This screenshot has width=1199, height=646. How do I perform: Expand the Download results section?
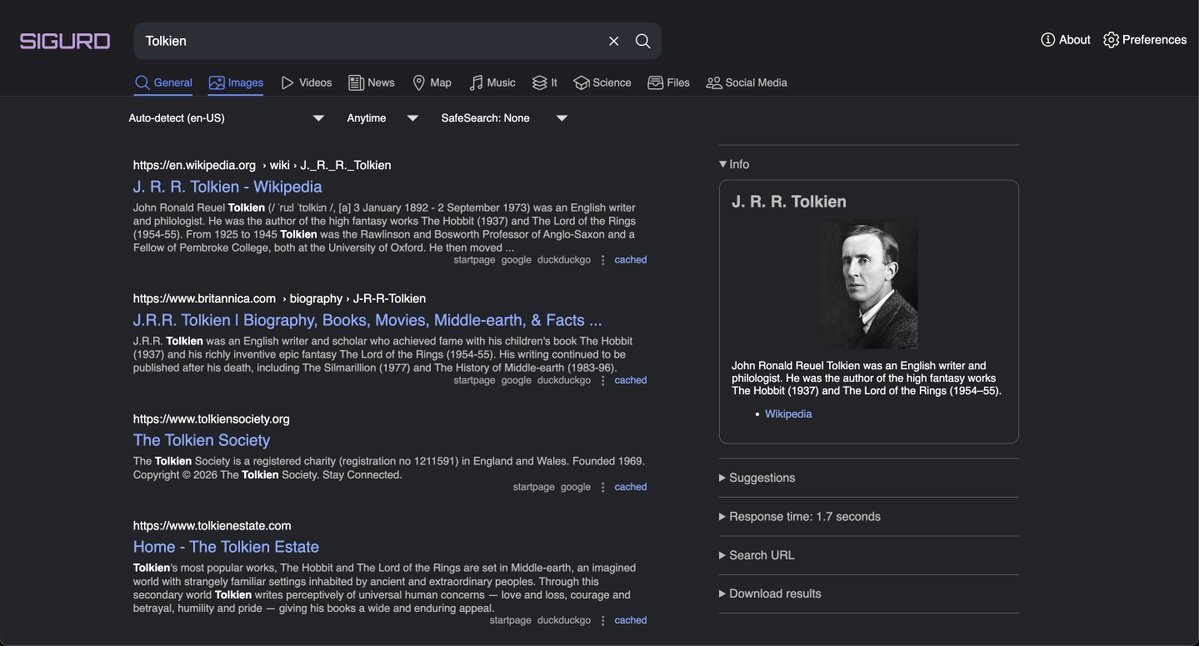(x=770, y=593)
